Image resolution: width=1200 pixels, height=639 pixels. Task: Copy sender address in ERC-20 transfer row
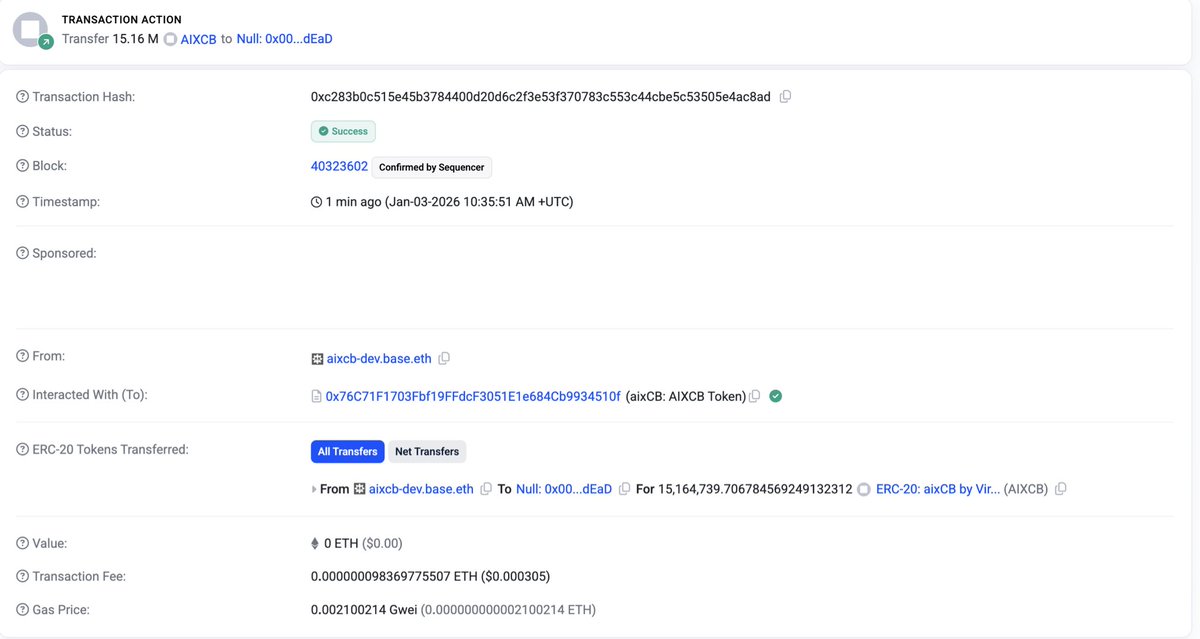[x=486, y=489]
